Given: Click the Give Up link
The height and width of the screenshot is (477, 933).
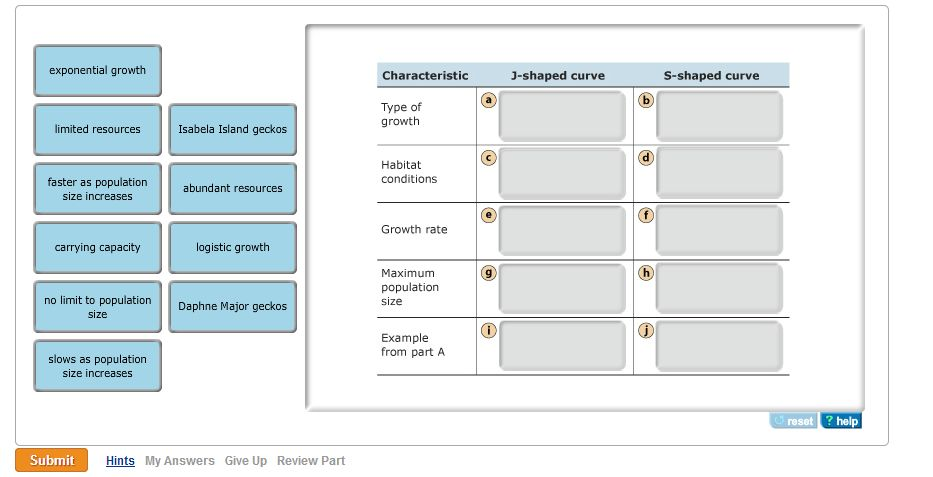Looking at the screenshot, I should click(246, 461).
